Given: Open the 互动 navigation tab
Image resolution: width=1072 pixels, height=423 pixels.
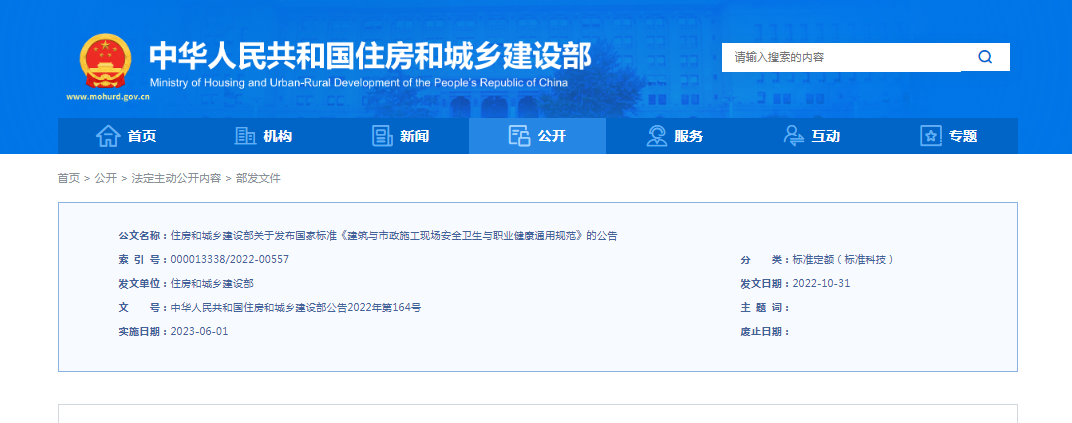Looking at the screenshot, I should (x=812, y=136).
